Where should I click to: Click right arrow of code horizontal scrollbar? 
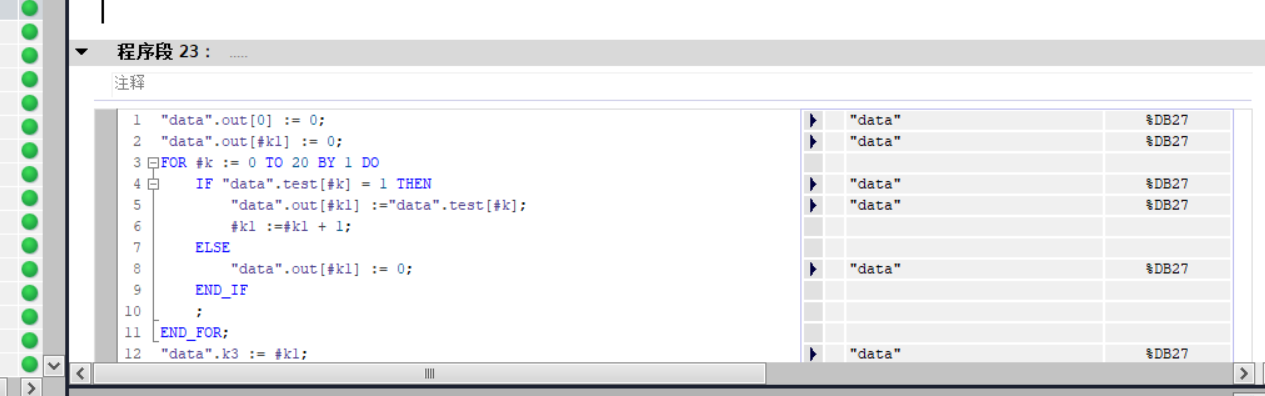pyautogui.click(x=1244, y=373)
